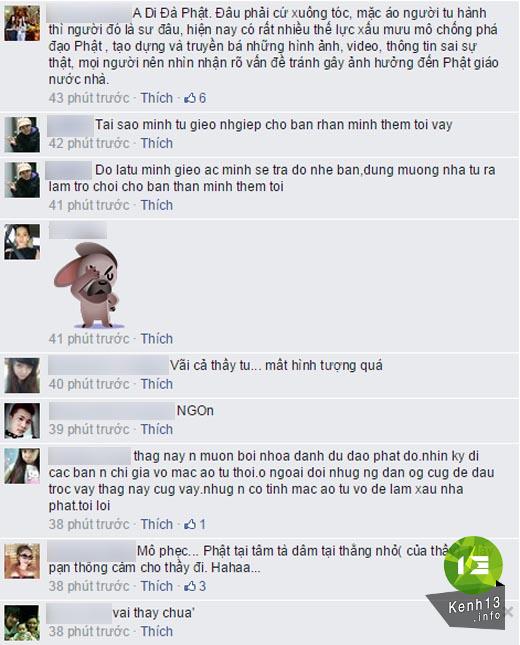Open the avatar of the first commenter
Screen dimensions: 520x645
pos(22,23)
